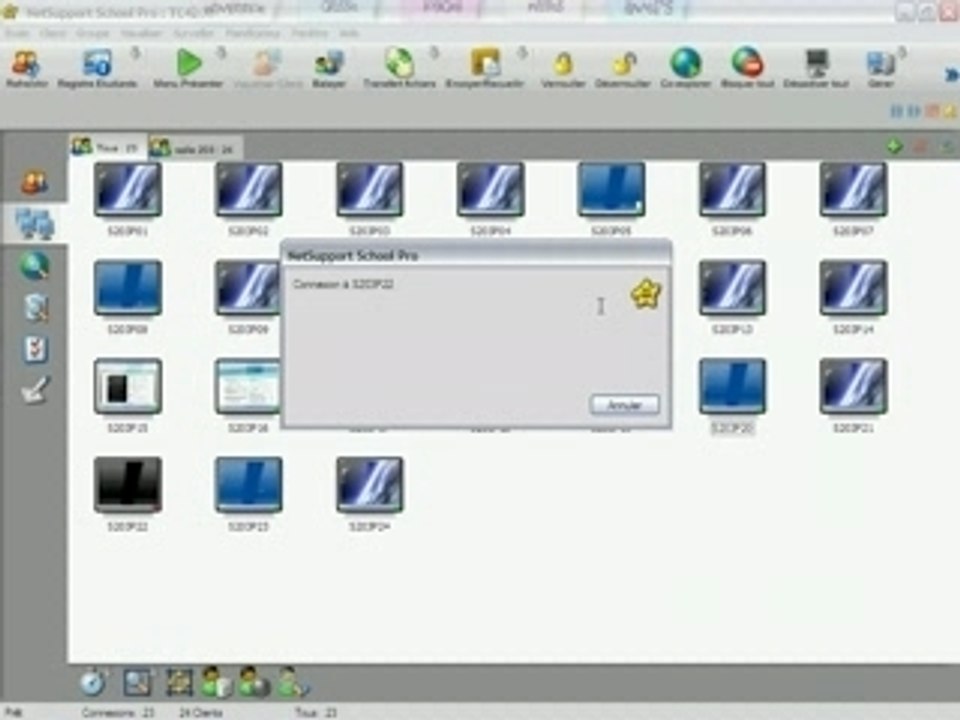Select the S203P02 student thumbnail
The width and height of the screenshot is (960, 720).
pos(249,190)
